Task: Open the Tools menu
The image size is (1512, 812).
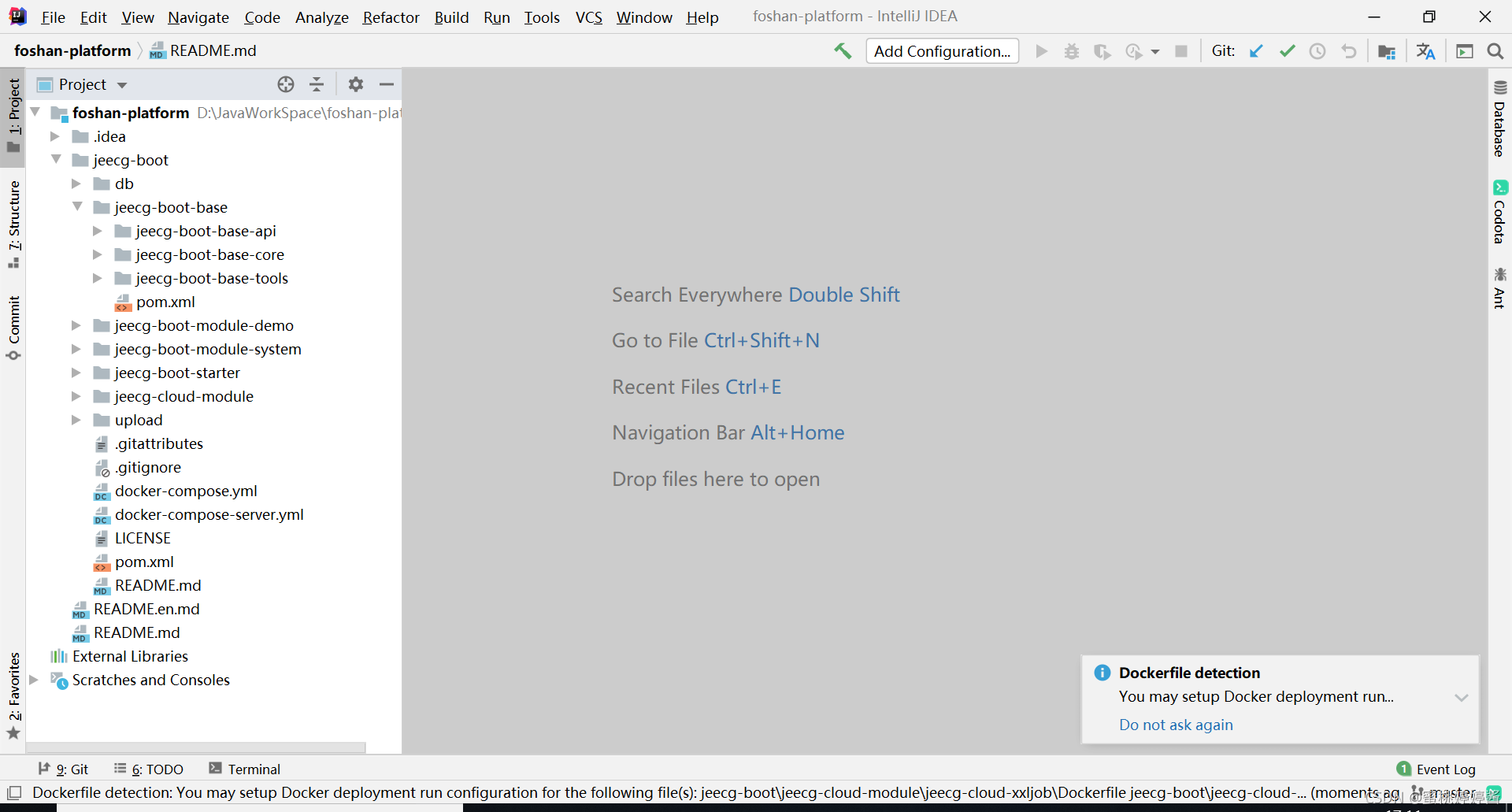Action: (542, 17)
